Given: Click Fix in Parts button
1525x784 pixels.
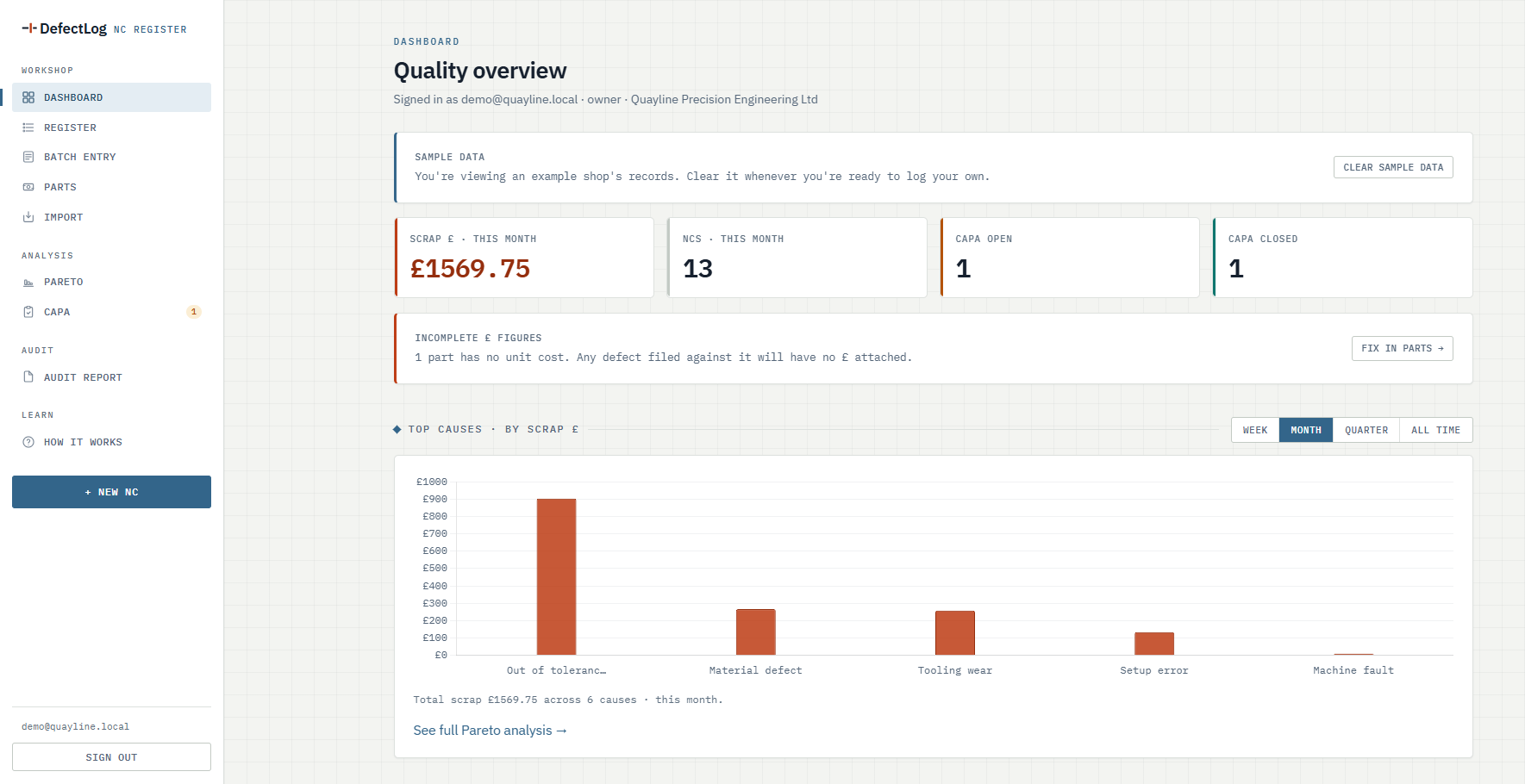Looking at the screenshot, I should pyautogui.click(x=1403, y=348).
